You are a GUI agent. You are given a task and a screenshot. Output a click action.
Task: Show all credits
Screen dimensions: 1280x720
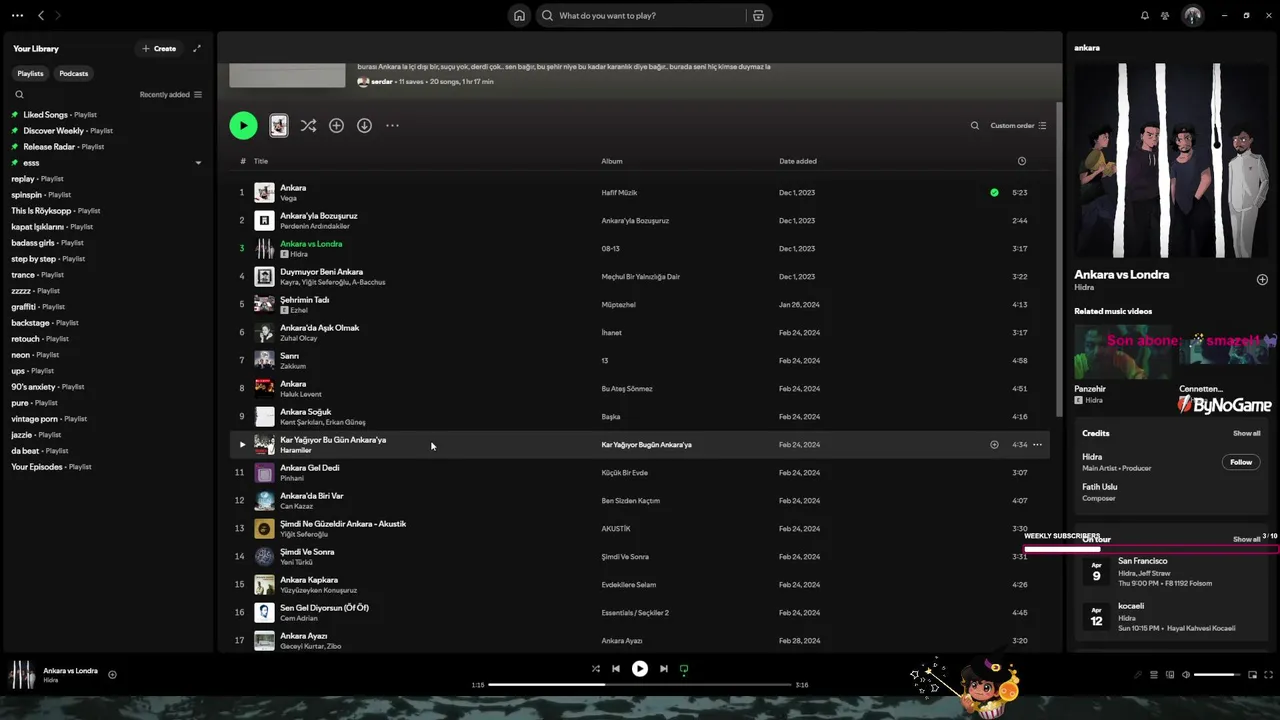tap(1246, 433)
